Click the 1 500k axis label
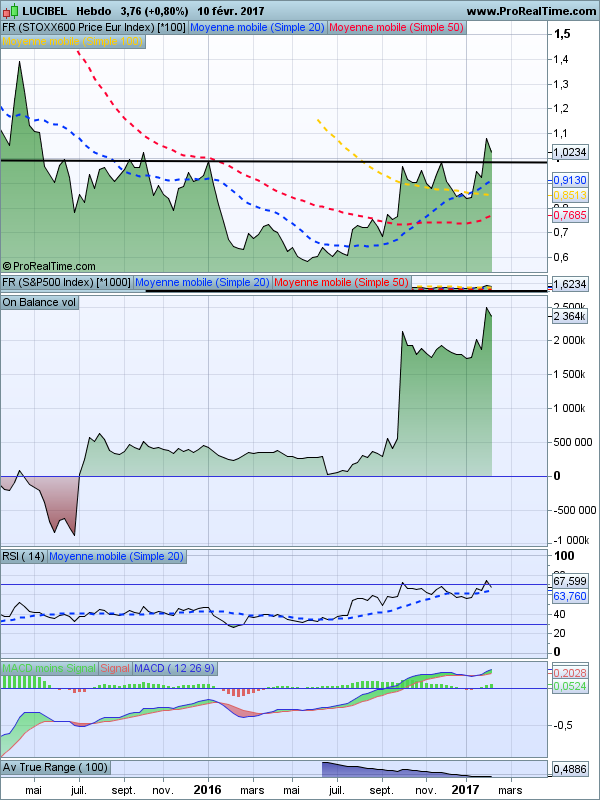Screen dimensions: 600x800 coord(569,374)
